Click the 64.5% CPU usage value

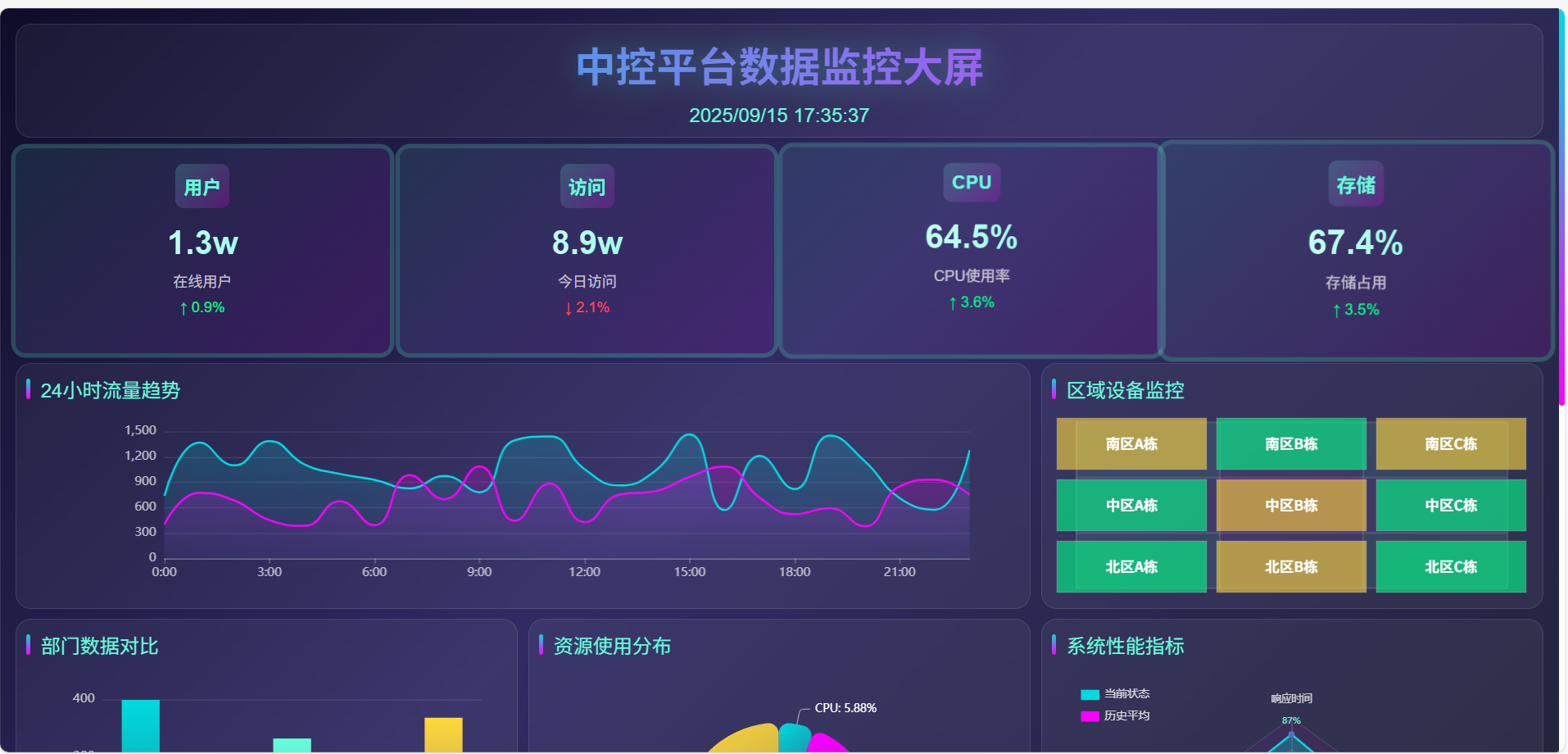(972, 237)
